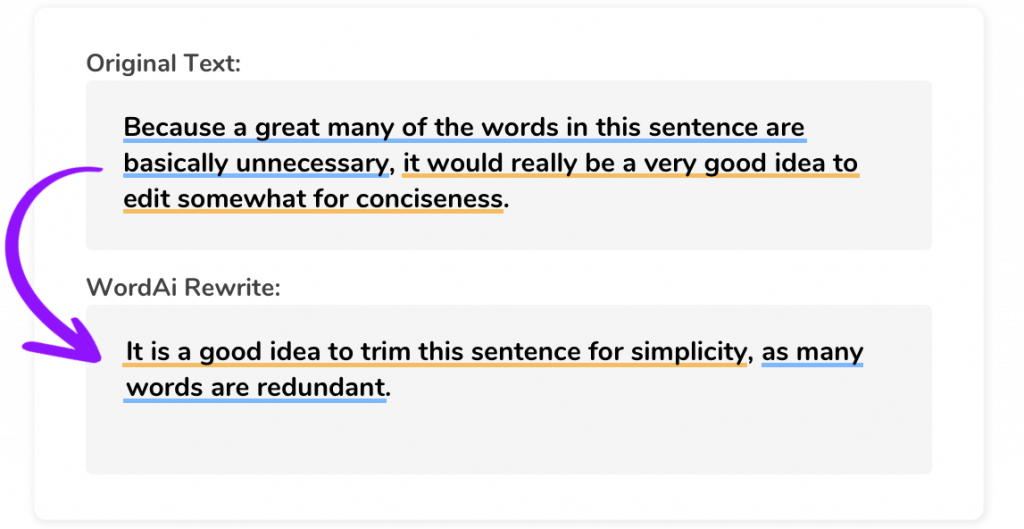Click the word 'redundant' in the rewrite
Screen dimensions: 1024x529
[320, 388]
